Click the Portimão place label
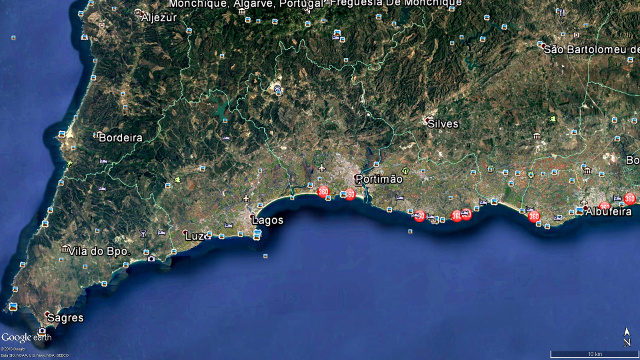This screenshot has height=360, width=640. [x=379, y=179]
